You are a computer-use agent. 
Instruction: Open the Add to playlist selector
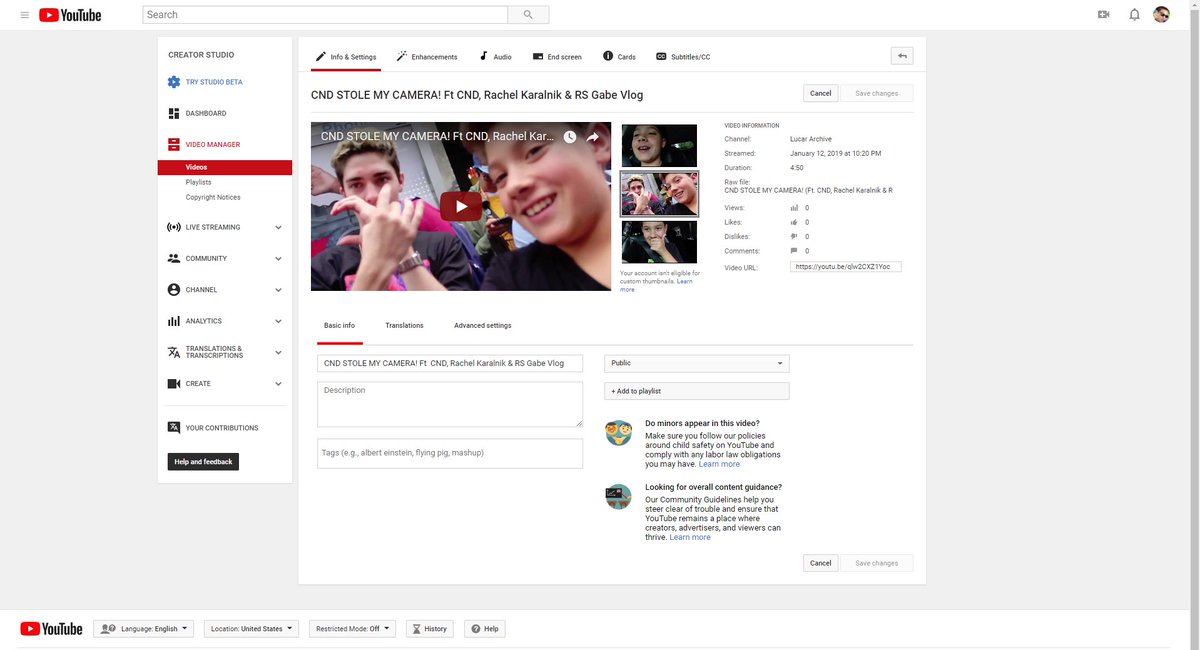coord(697,391)
